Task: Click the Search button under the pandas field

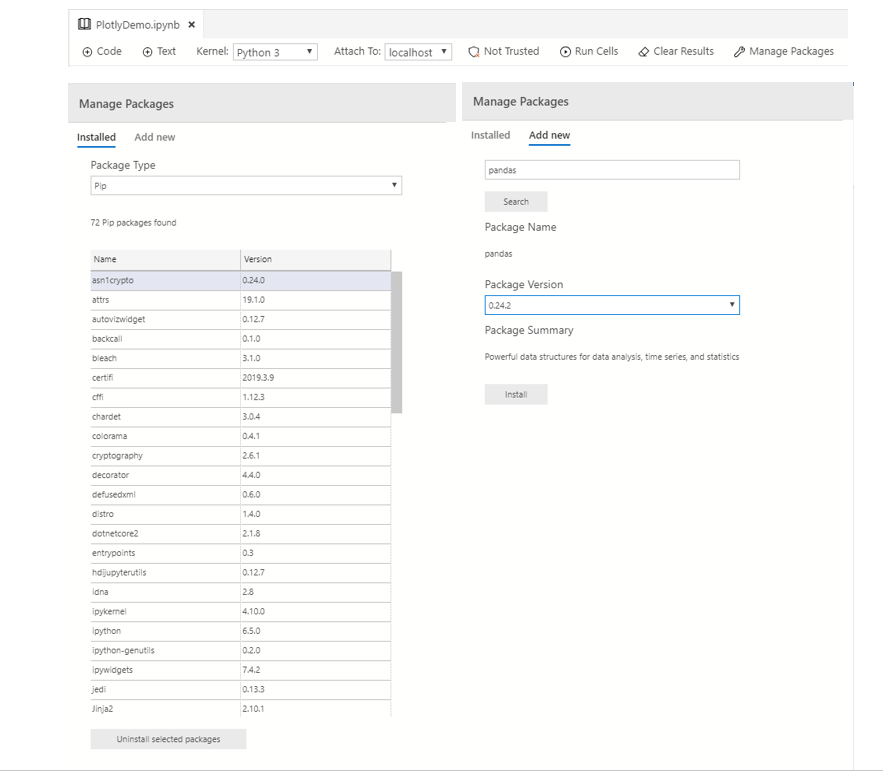Action: coord(516,201)
